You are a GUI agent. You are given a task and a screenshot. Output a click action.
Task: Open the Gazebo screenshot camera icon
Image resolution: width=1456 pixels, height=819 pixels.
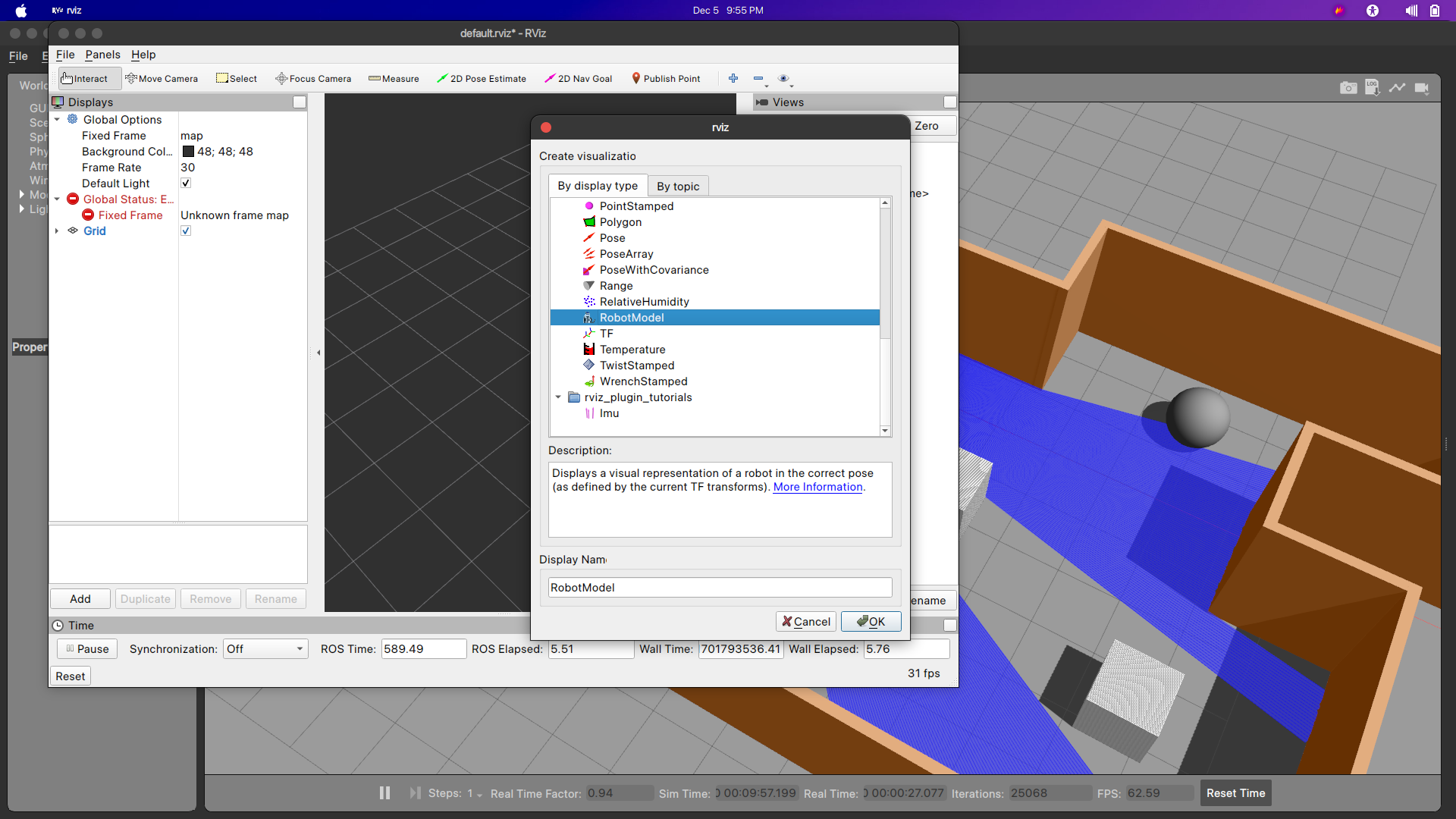click(x=1348, y=88)
